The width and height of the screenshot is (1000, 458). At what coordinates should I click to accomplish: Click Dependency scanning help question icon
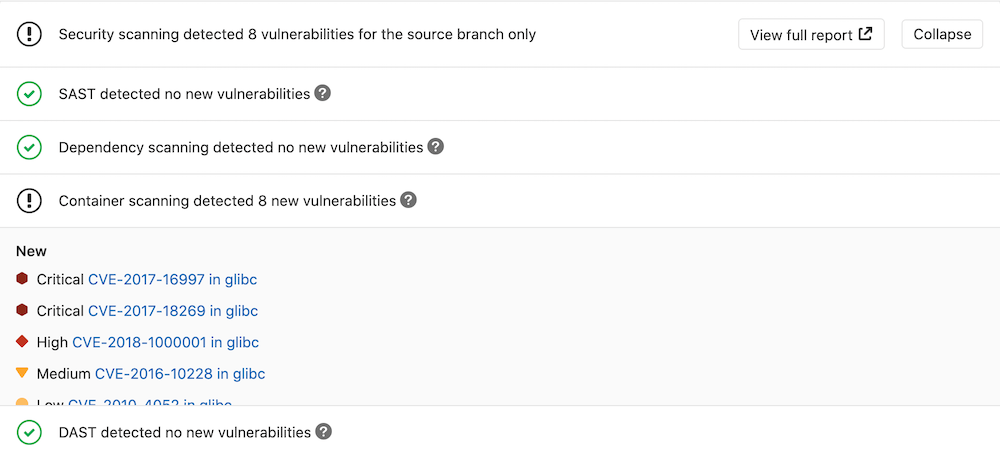(x=435, y=146)
